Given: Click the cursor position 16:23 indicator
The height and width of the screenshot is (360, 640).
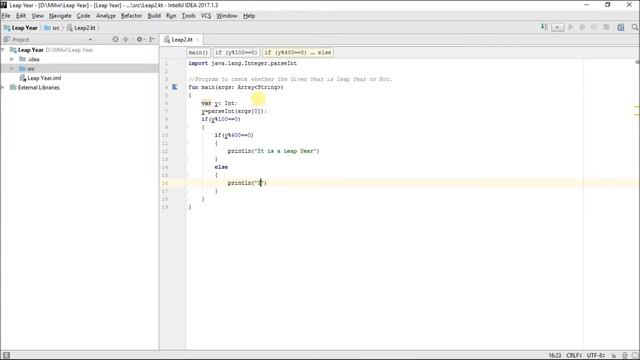Looking at the screenshot, I should [555, 356].
